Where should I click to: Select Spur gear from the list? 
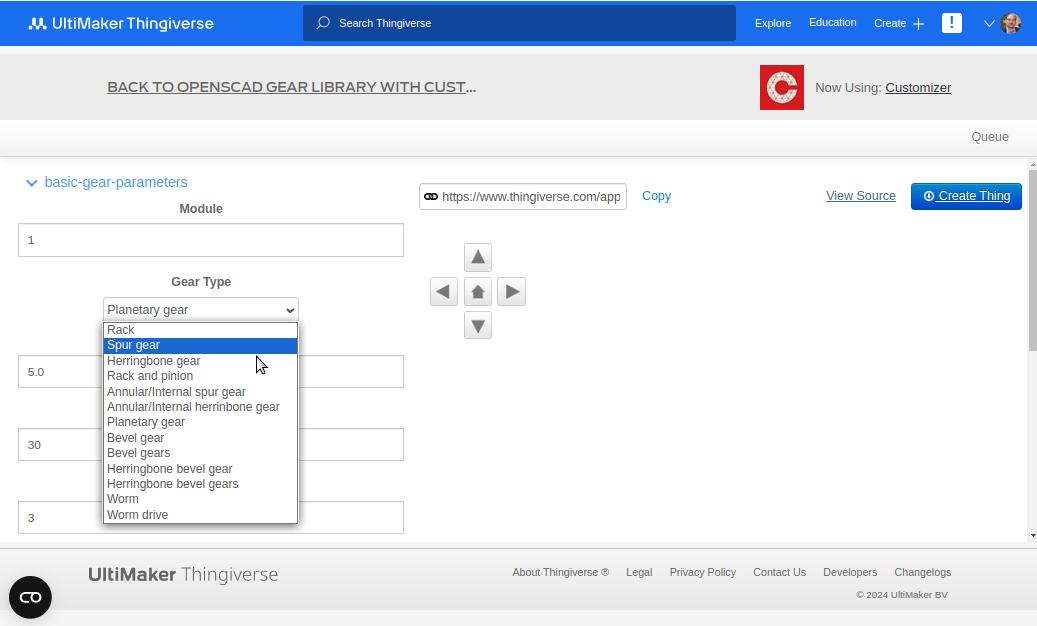point(200,345)
